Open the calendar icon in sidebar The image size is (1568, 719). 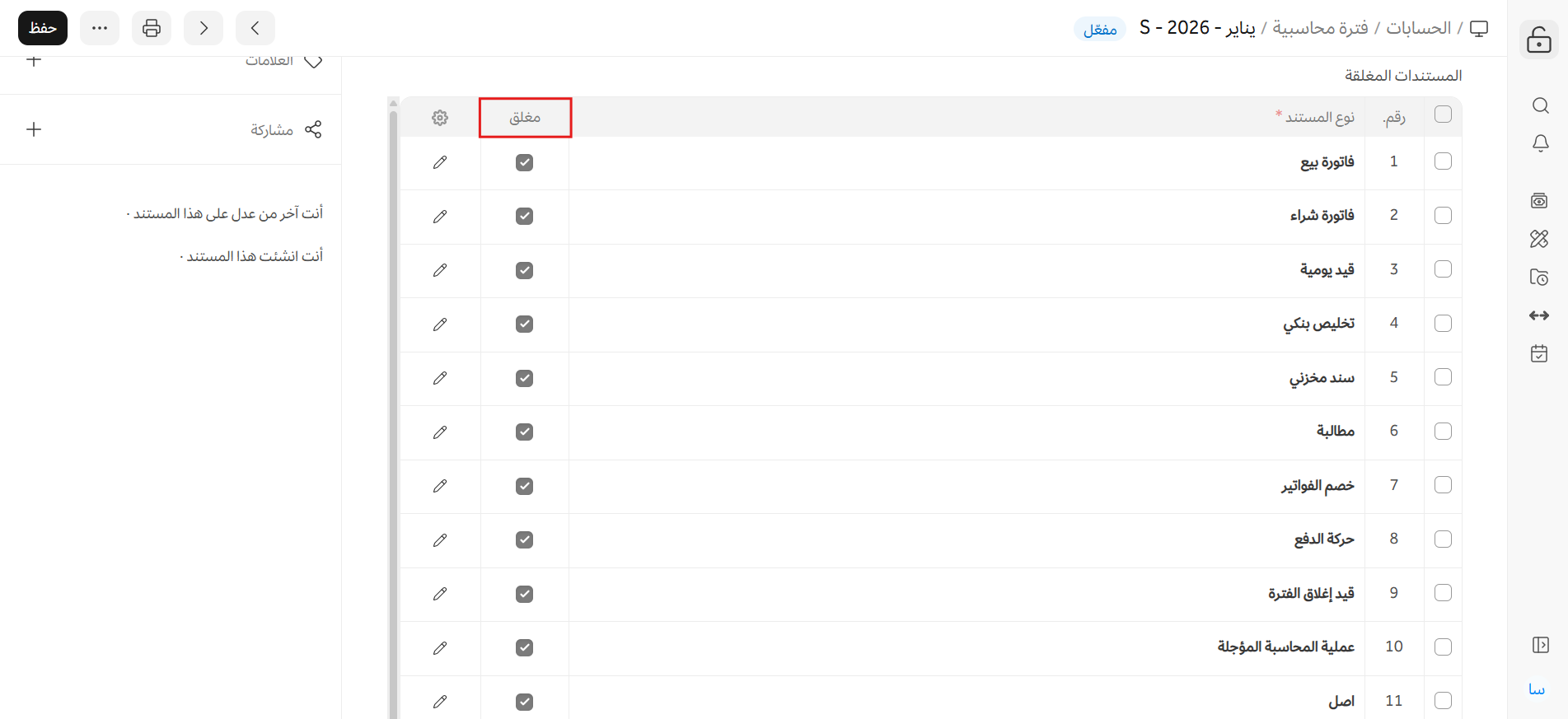[x=1539, y=354]
